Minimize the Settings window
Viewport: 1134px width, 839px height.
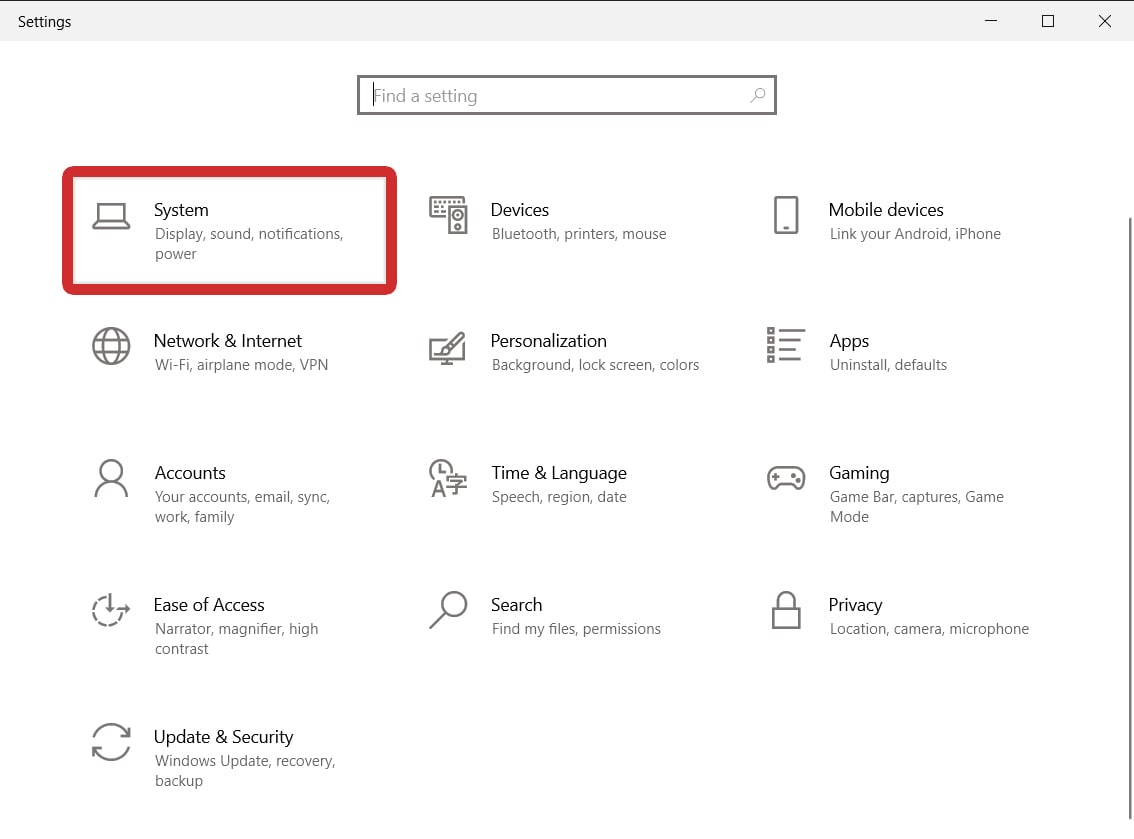[x=991, y=21]
